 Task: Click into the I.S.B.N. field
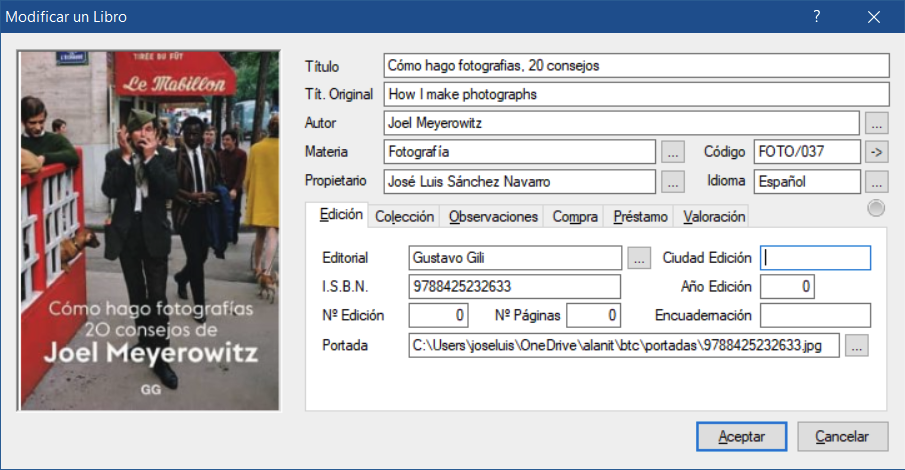515,287
